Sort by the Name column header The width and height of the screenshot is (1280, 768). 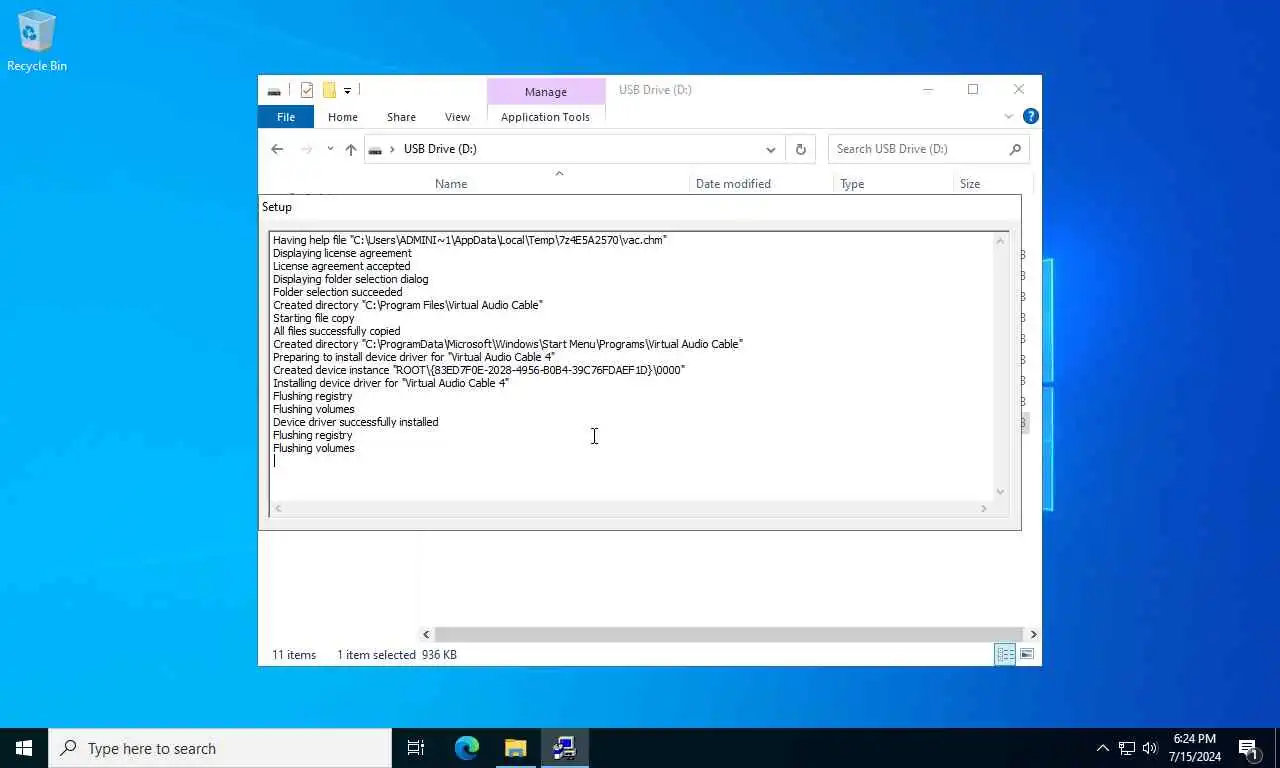[451, 184]
